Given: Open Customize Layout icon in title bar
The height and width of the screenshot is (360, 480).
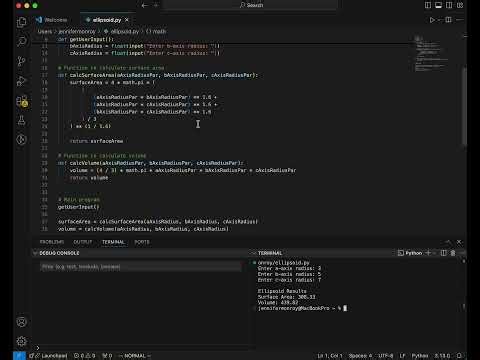Looking at the screenshot, I should [x=460, y=5].
